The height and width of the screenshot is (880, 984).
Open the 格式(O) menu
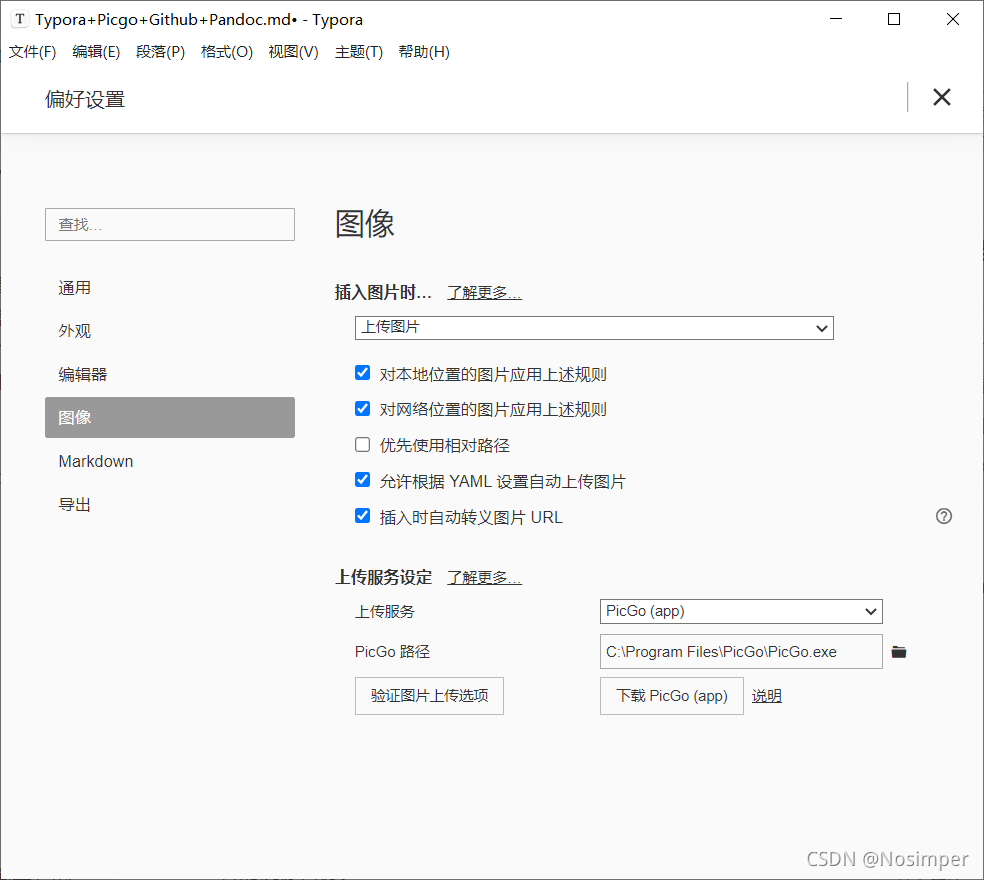[227, 52]
